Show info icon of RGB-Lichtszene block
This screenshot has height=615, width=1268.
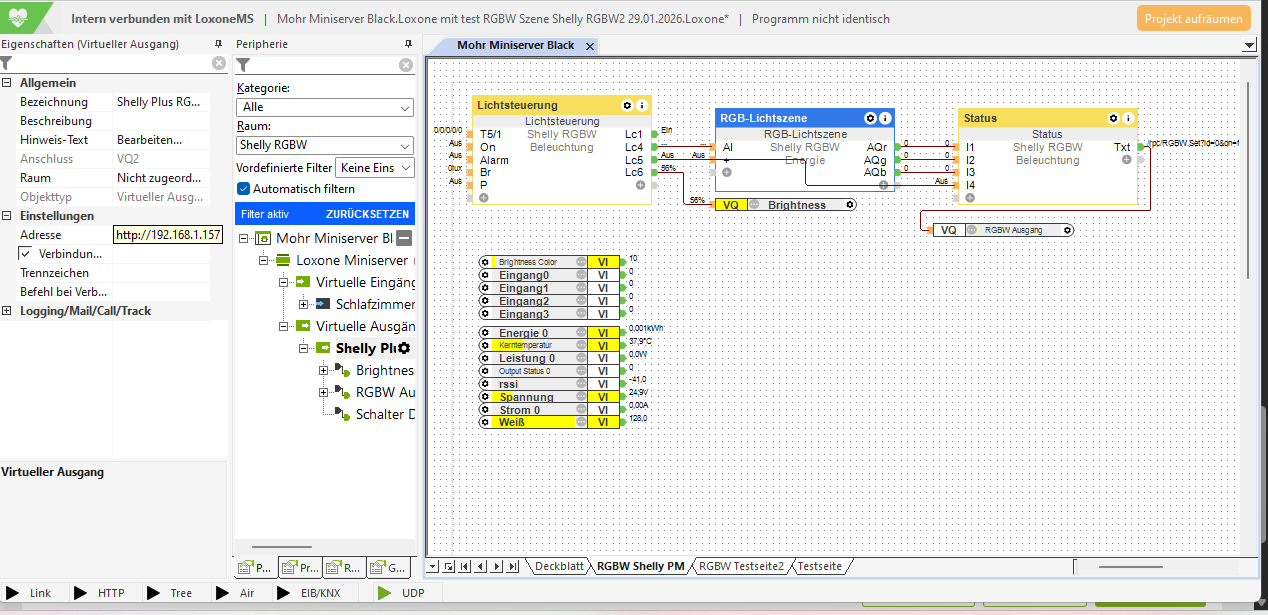885,118
